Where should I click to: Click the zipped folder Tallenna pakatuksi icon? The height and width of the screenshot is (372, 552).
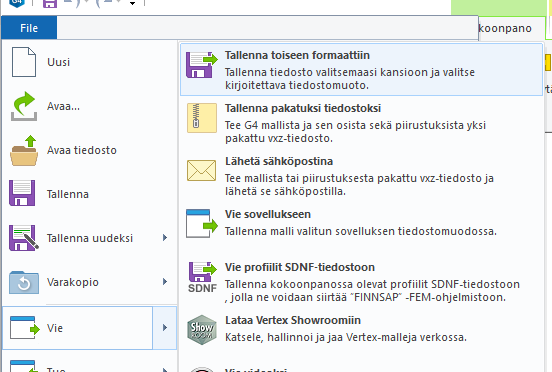(x=202, y=118)
